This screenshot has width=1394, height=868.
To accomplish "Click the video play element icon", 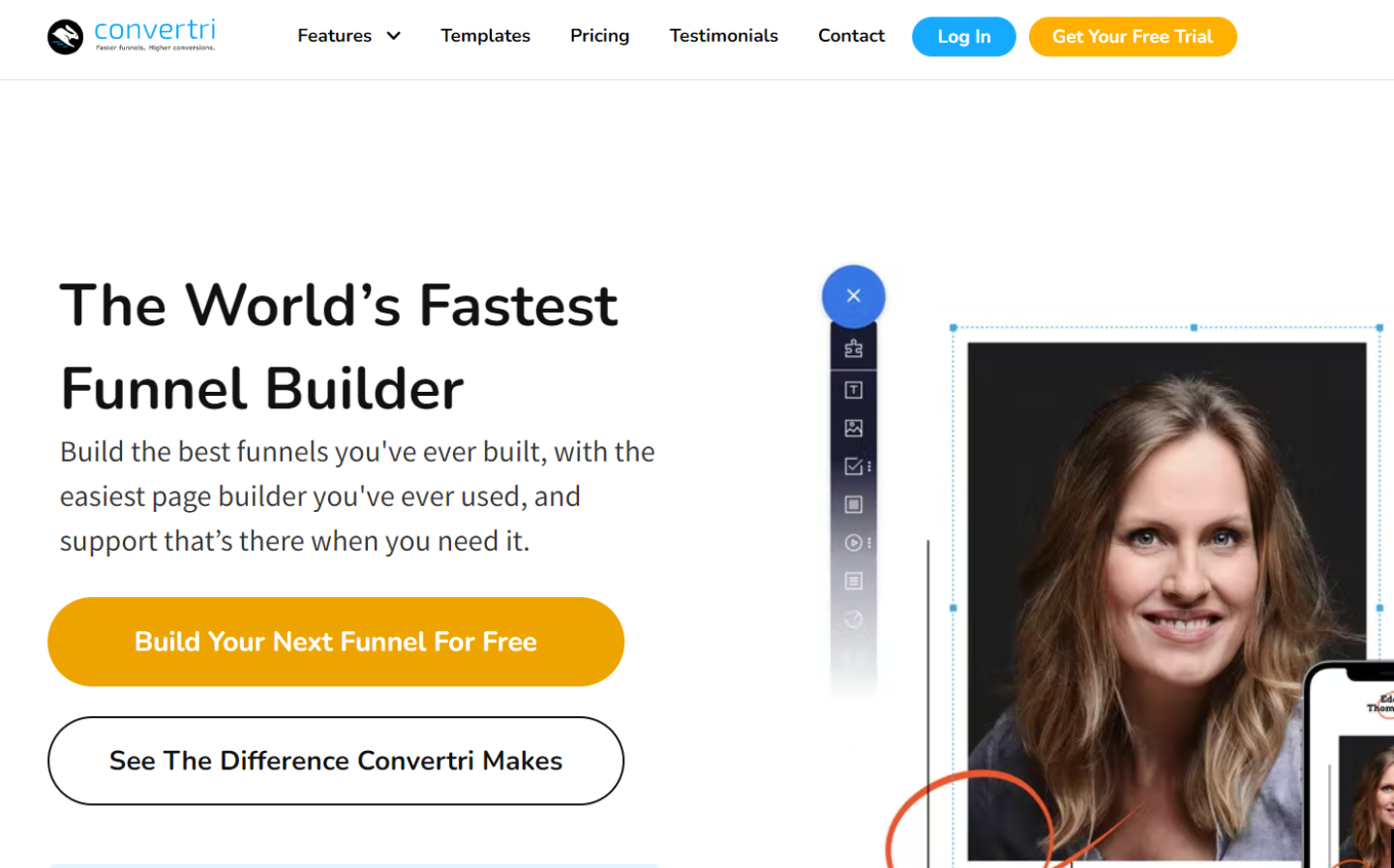I will [x=853, y=543].
